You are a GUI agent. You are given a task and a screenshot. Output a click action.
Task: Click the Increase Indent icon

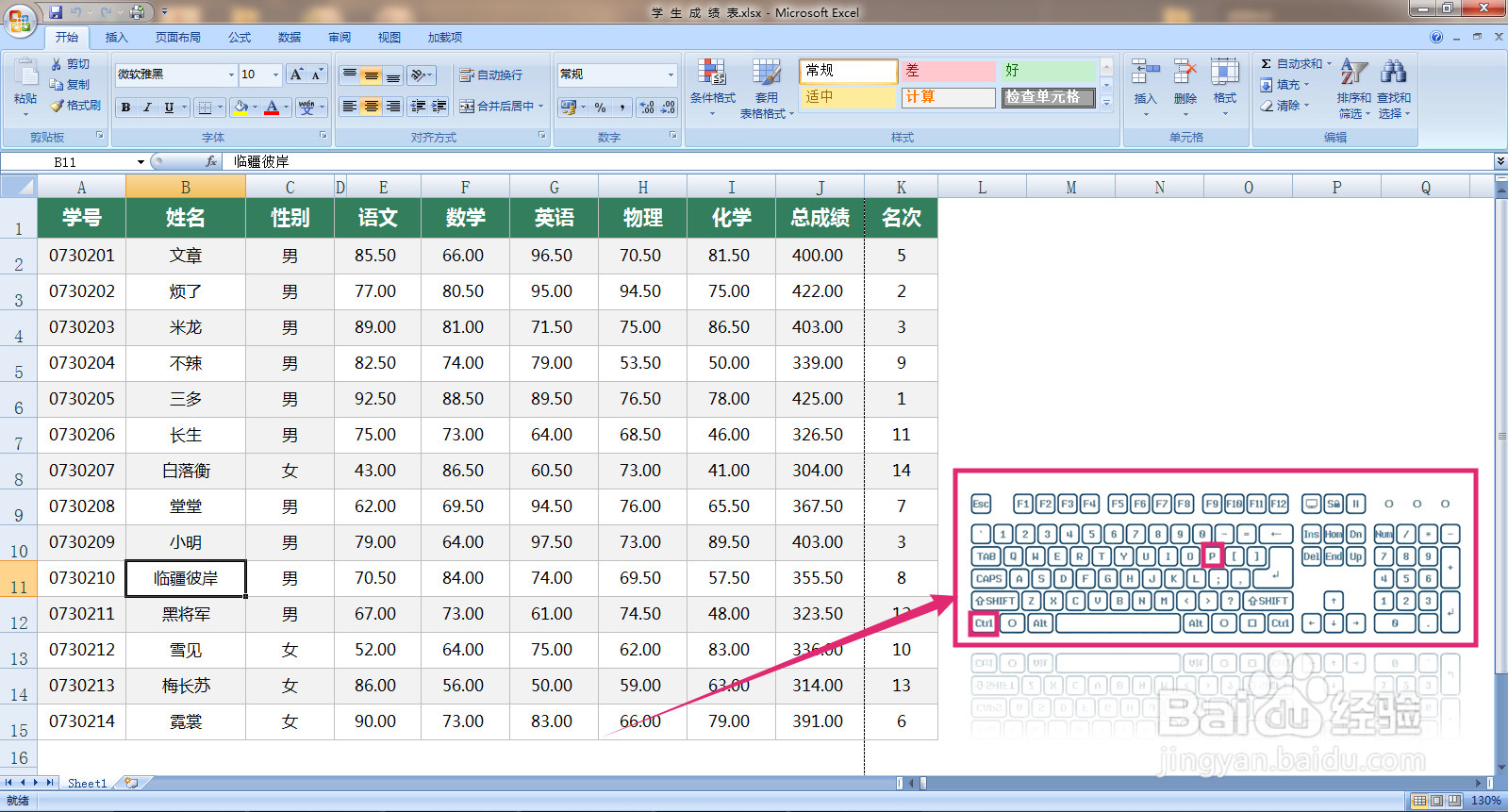[x=439, y=107]
